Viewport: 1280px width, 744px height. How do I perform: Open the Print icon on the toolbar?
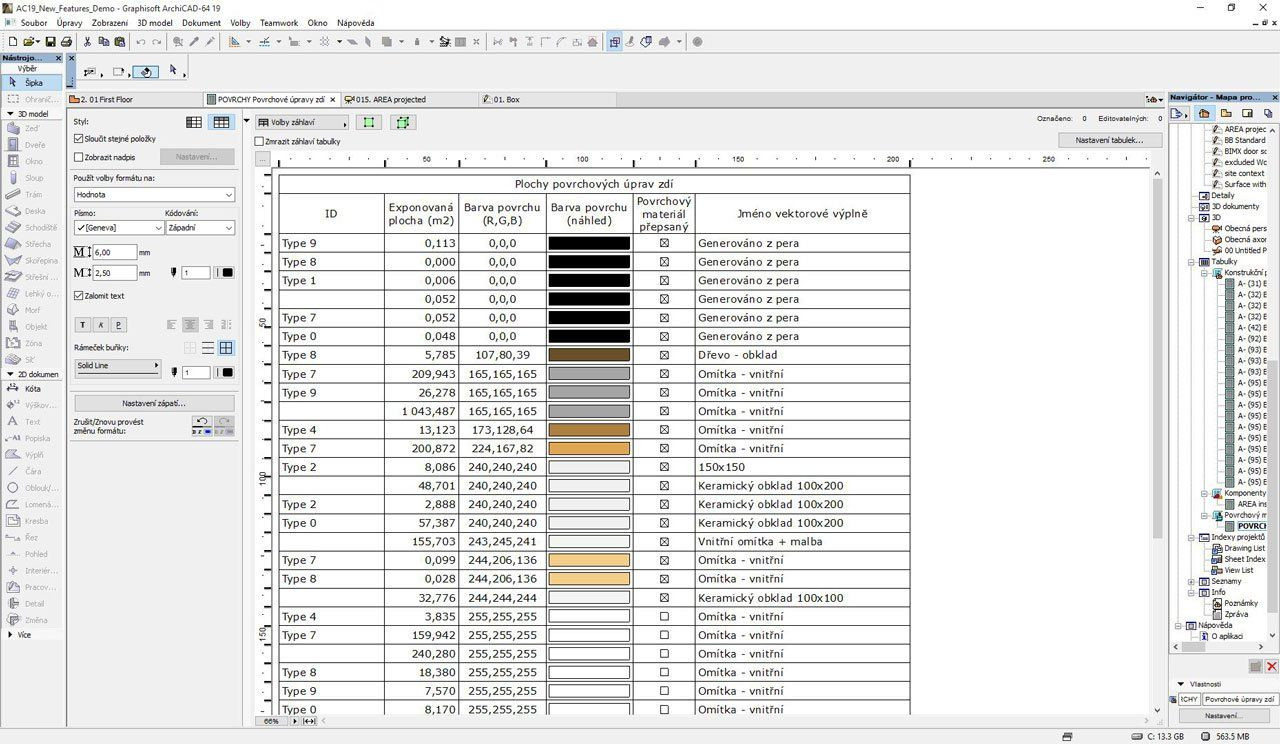(x=67, y=41)
